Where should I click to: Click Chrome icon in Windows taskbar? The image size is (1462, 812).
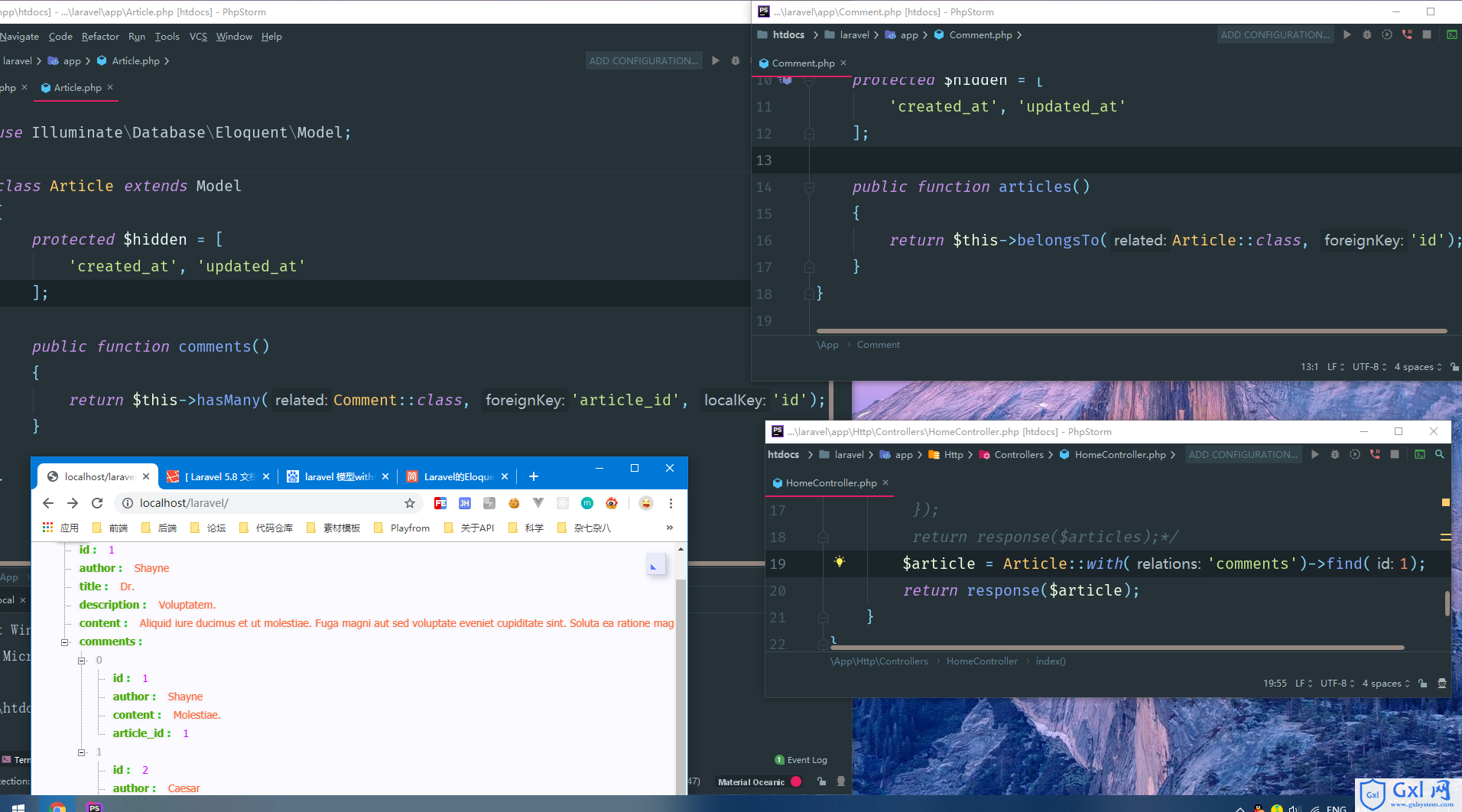point(57,806)
